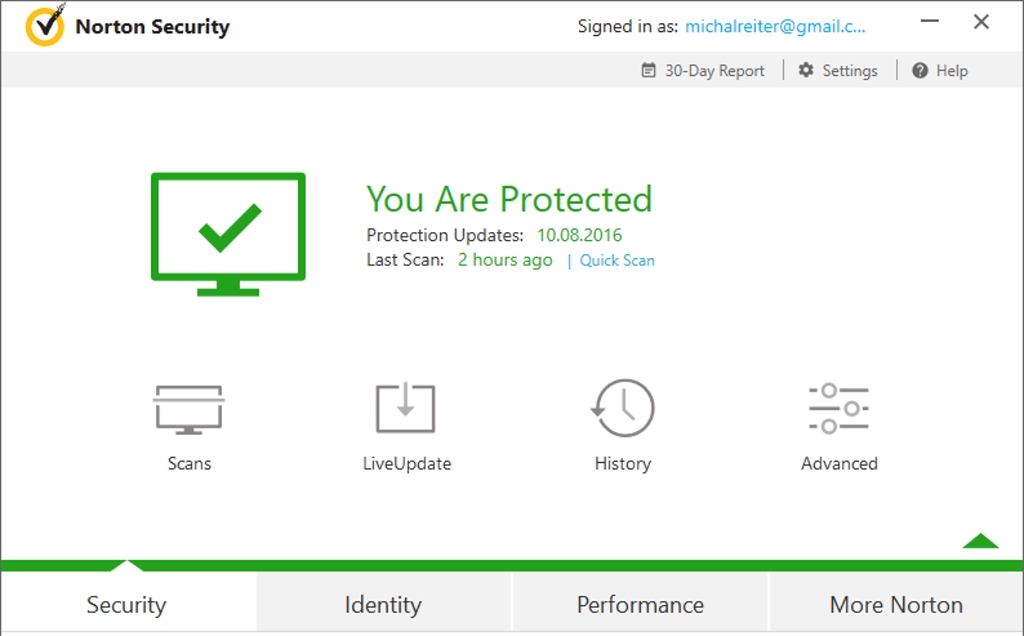Click the Norton checkmark logo
This screenshot has height=636, width=1024.
tap(45, 26)
